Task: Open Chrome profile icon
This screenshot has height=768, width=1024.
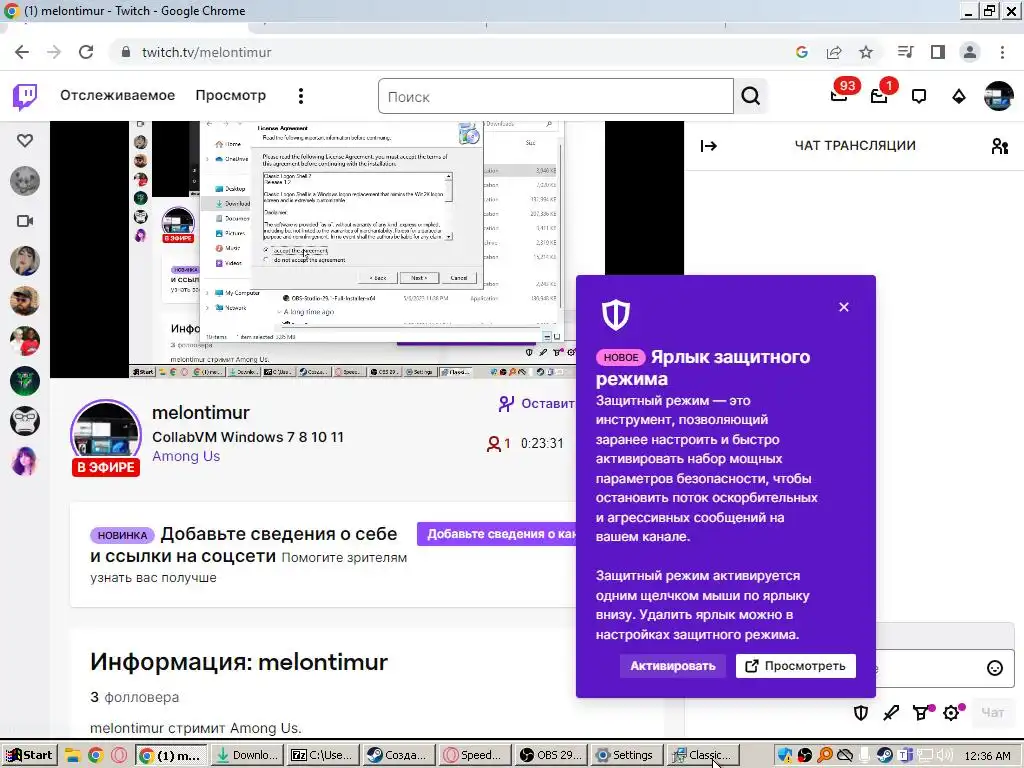Action: click(x=970, y=52)
